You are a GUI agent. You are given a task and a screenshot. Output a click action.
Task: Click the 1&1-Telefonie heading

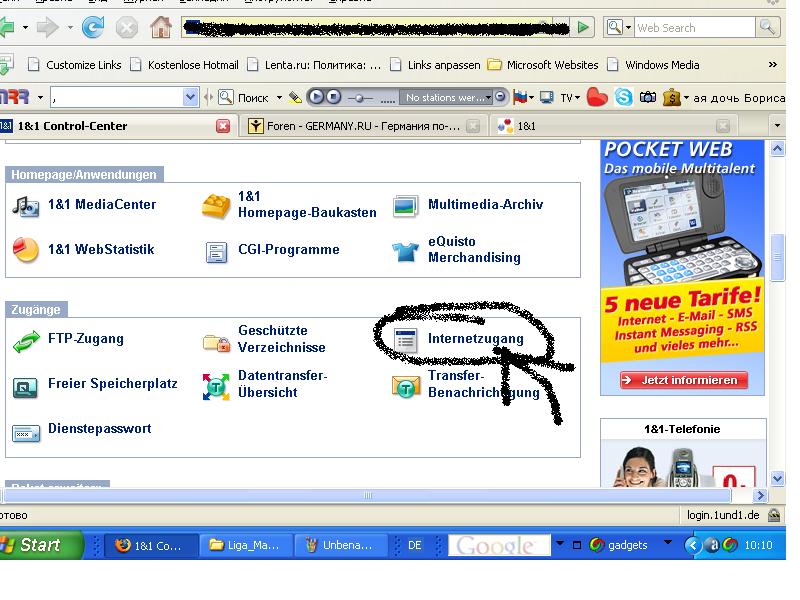[x=682, y=429]
